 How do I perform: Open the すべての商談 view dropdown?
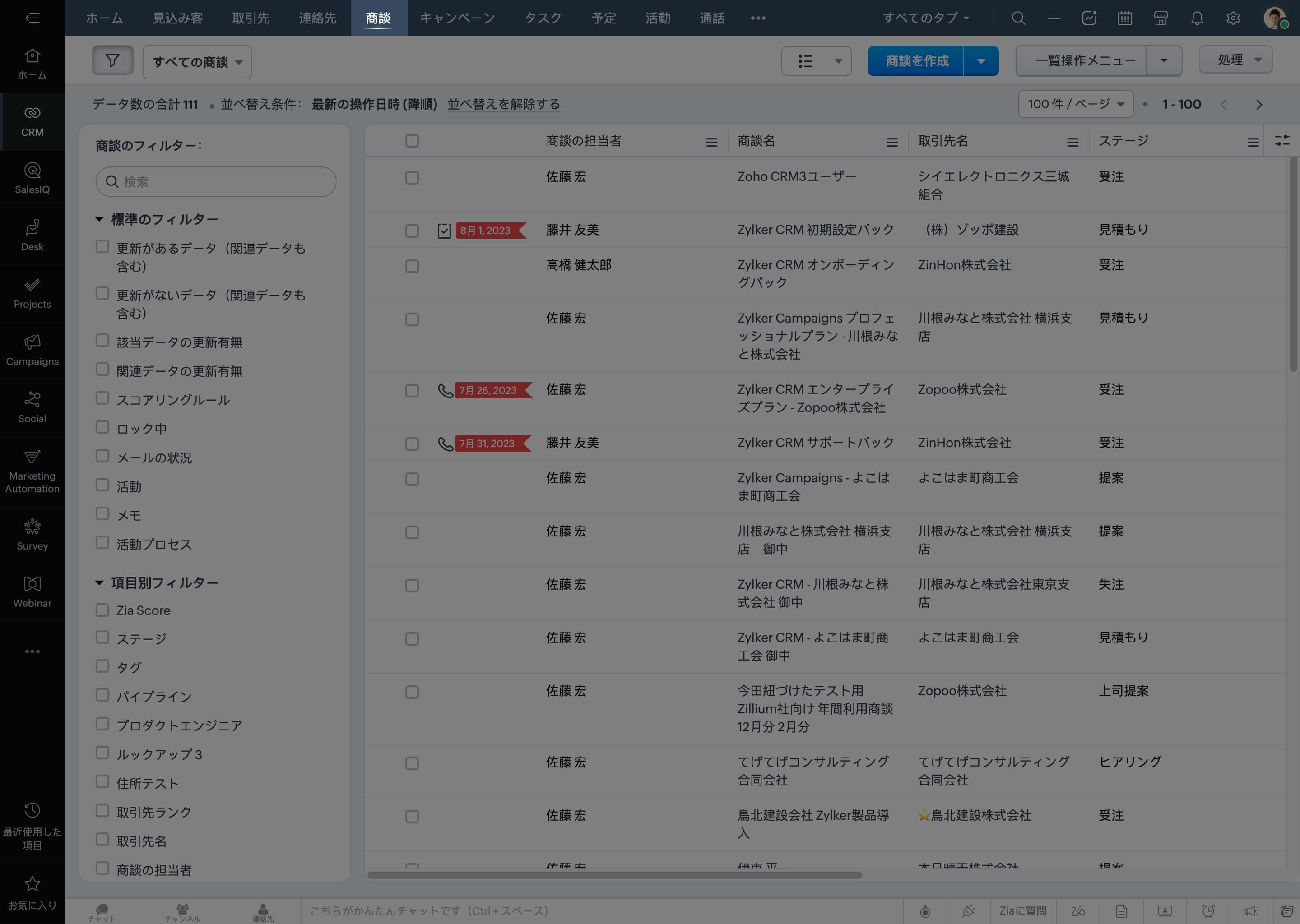point(197,62)
